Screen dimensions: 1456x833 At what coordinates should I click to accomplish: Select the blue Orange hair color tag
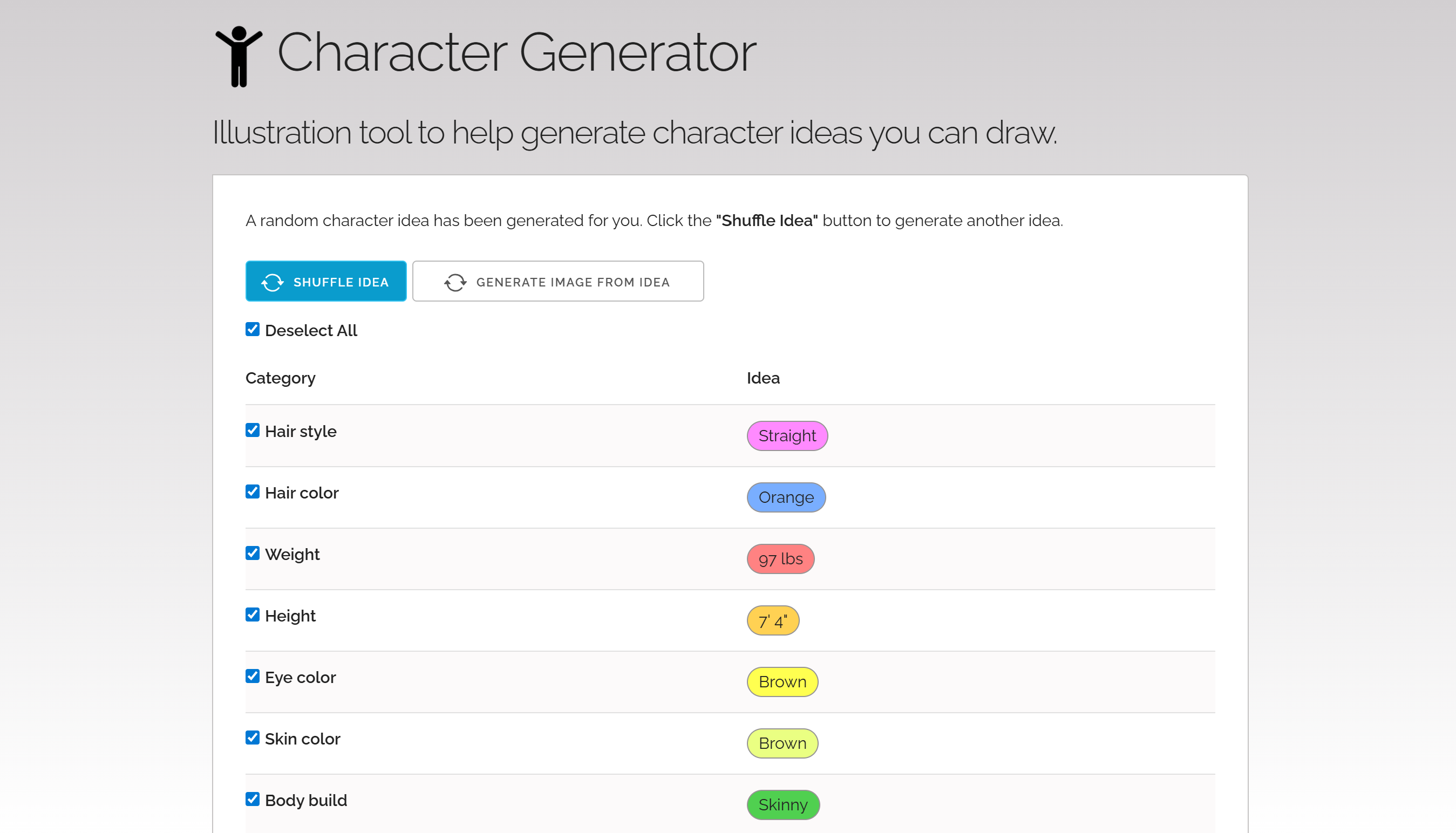[786, 498]
